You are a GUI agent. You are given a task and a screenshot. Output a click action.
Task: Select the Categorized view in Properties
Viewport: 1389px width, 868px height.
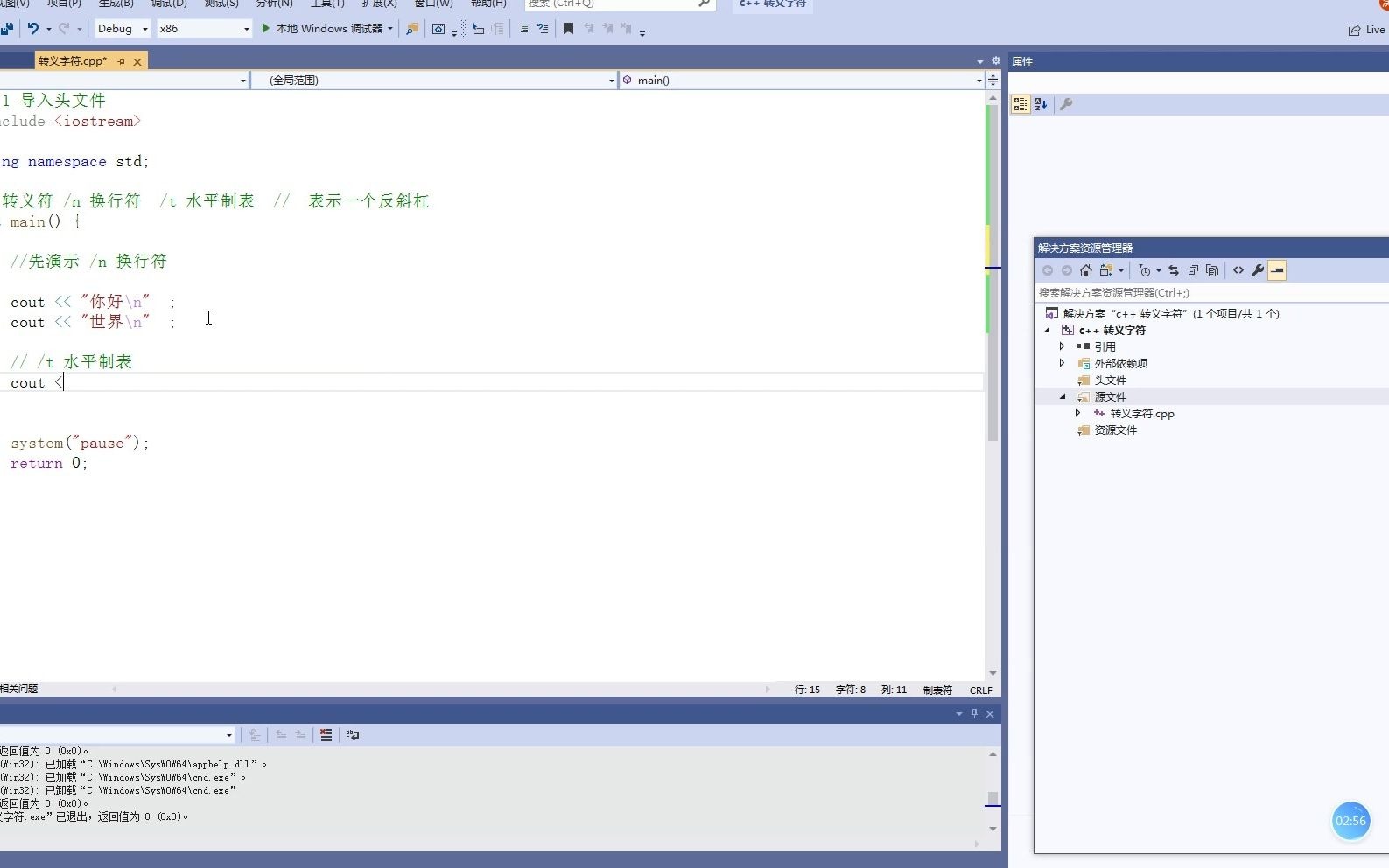point(1021,104)
